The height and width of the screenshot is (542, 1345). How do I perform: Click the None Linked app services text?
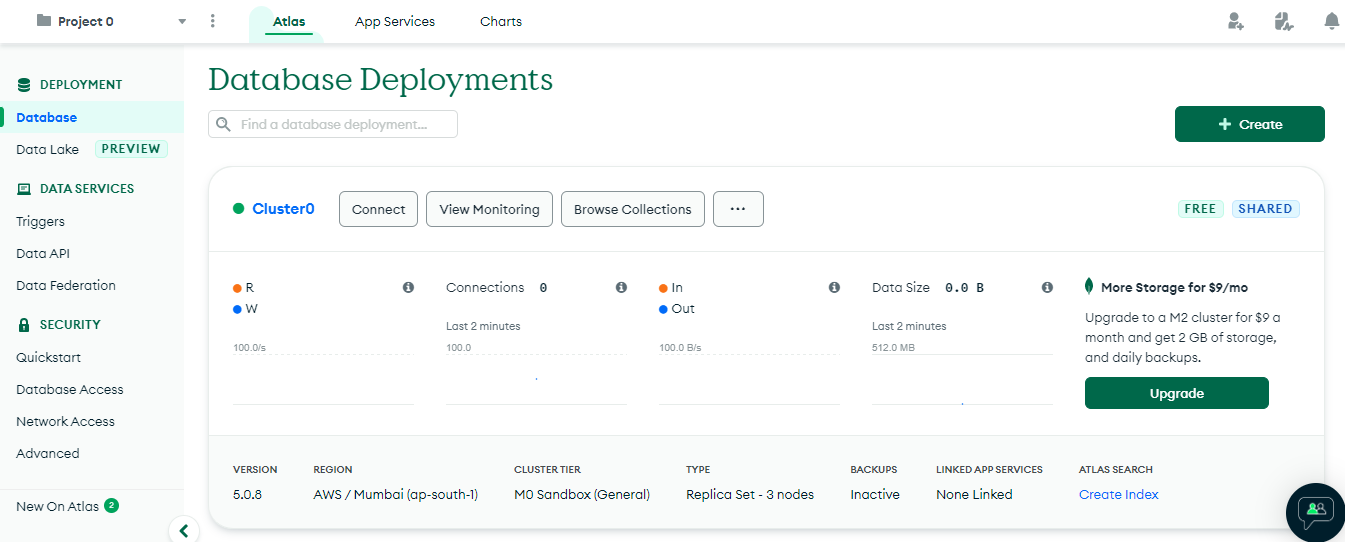click(x=974, y=494)
